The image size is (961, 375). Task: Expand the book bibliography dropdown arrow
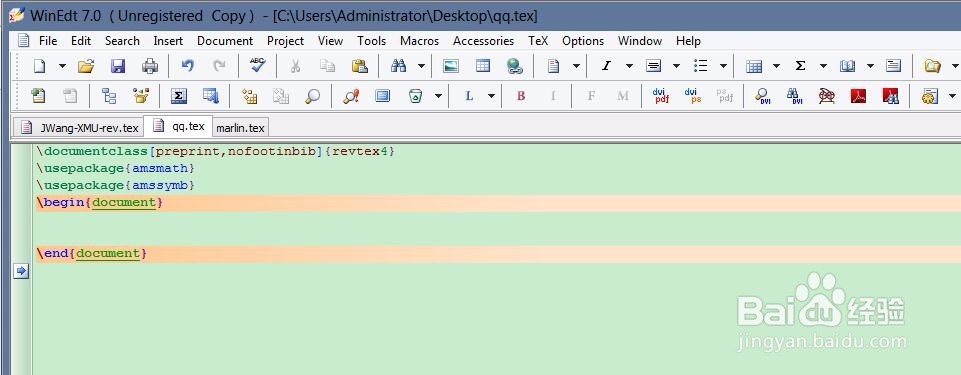[870, 66]
